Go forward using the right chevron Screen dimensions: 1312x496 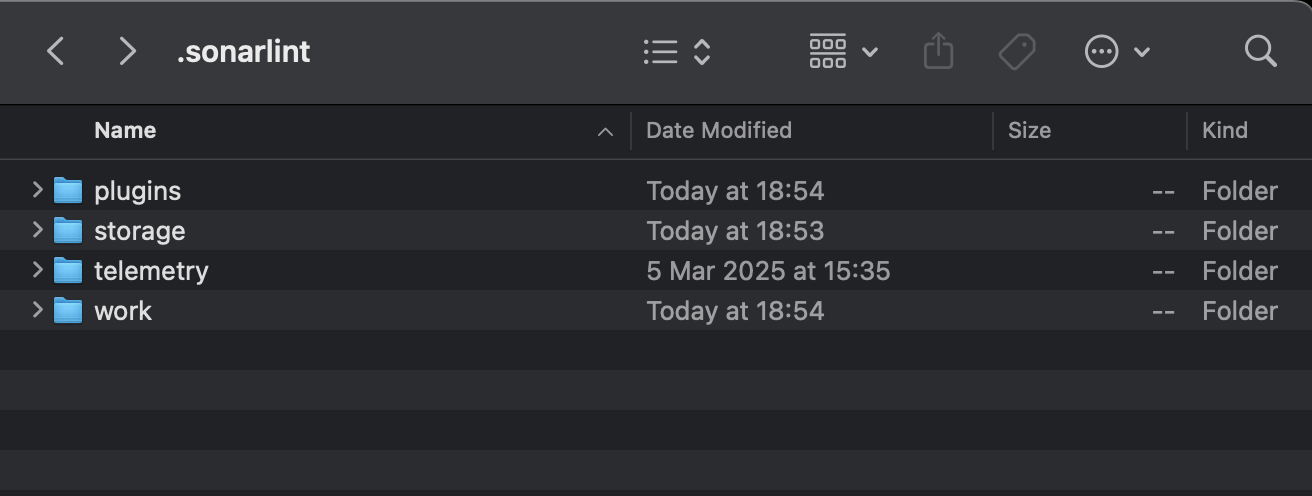tap(127, 52)
